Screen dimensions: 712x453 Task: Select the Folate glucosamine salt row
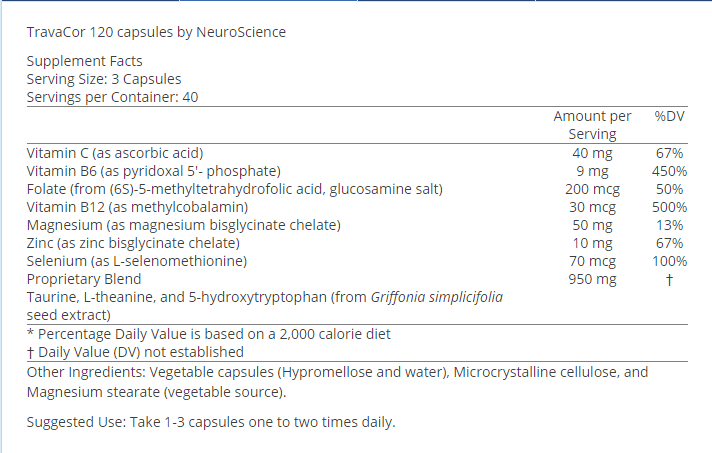point(357,189)
